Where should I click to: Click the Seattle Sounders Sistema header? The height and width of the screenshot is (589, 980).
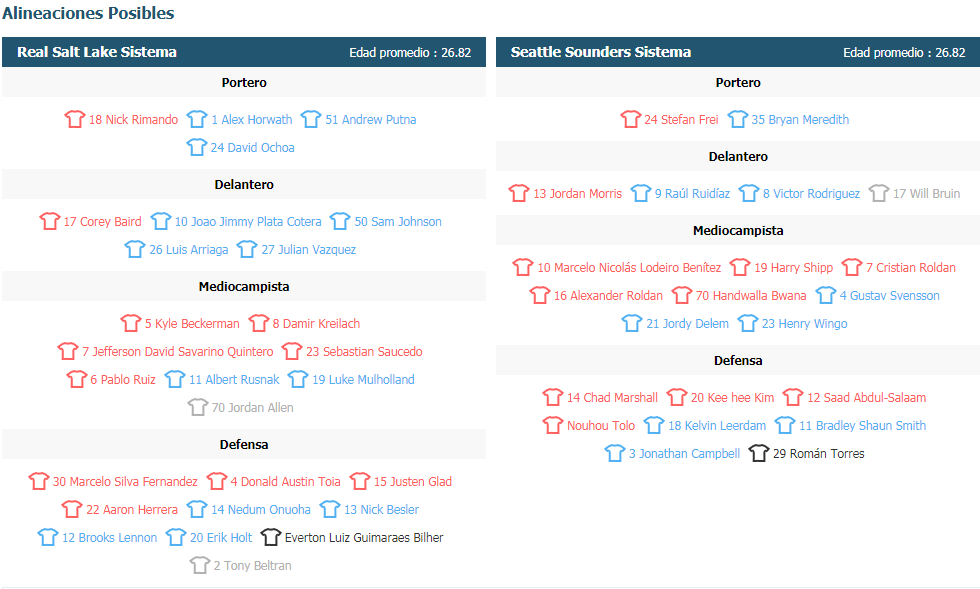(x=601, y=52)
